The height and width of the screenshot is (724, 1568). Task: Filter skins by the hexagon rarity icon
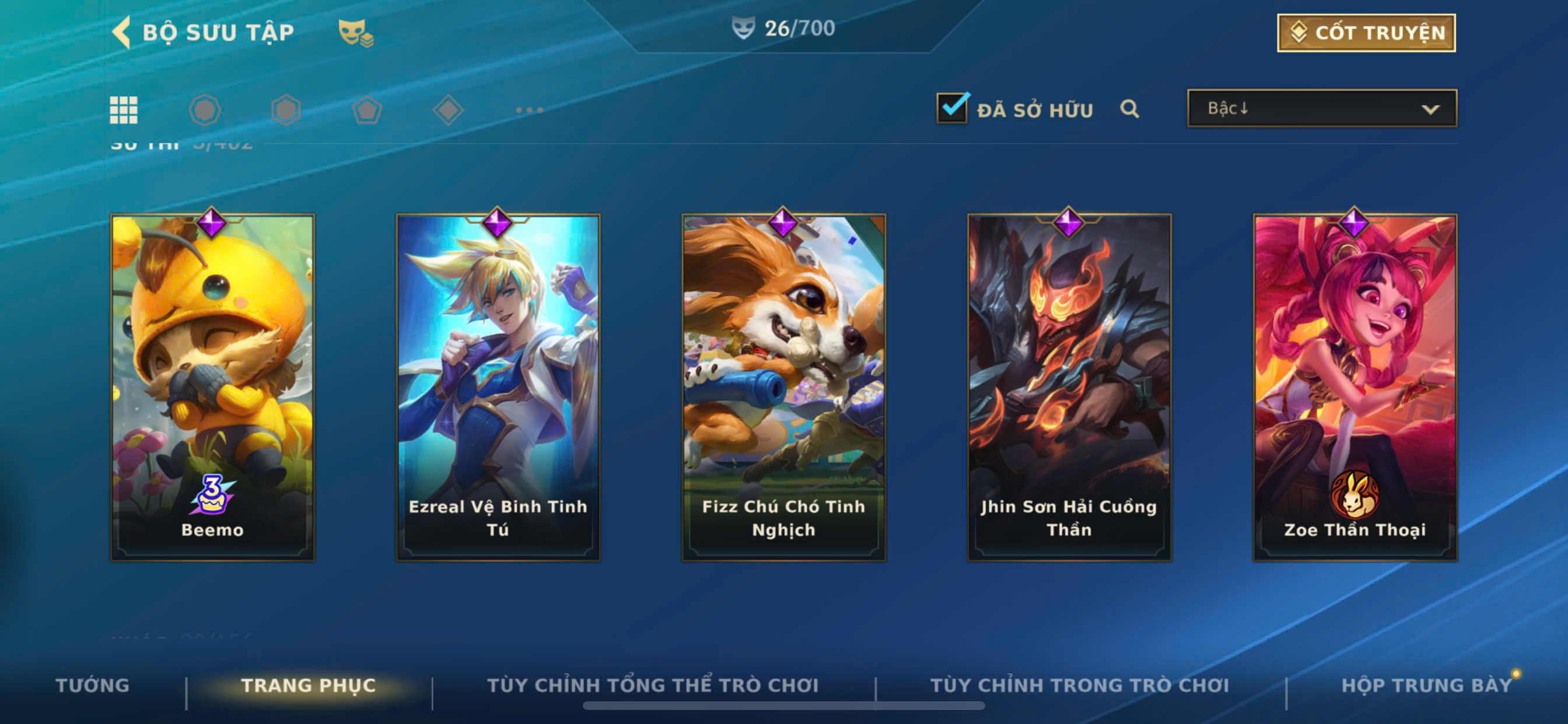(x=286, y=110)
